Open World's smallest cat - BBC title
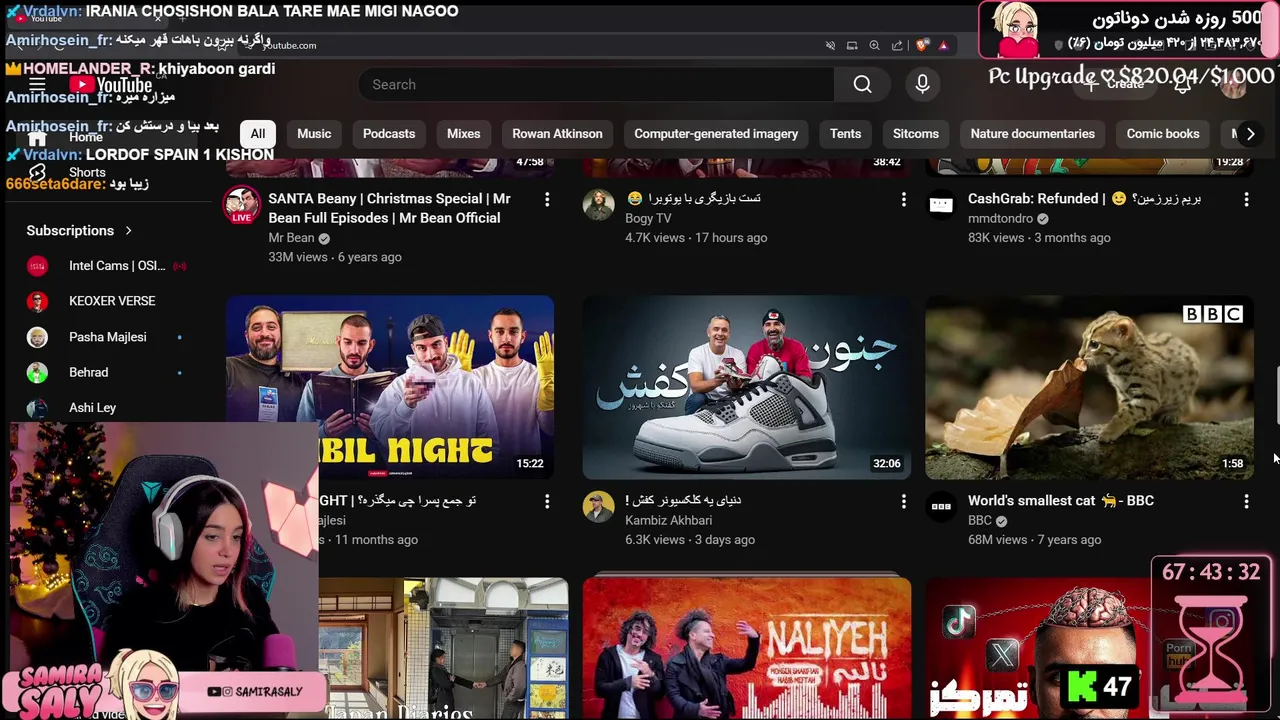Image resolution: width=1280 pixels, height=720 pixels. (x=1061, y=501)
